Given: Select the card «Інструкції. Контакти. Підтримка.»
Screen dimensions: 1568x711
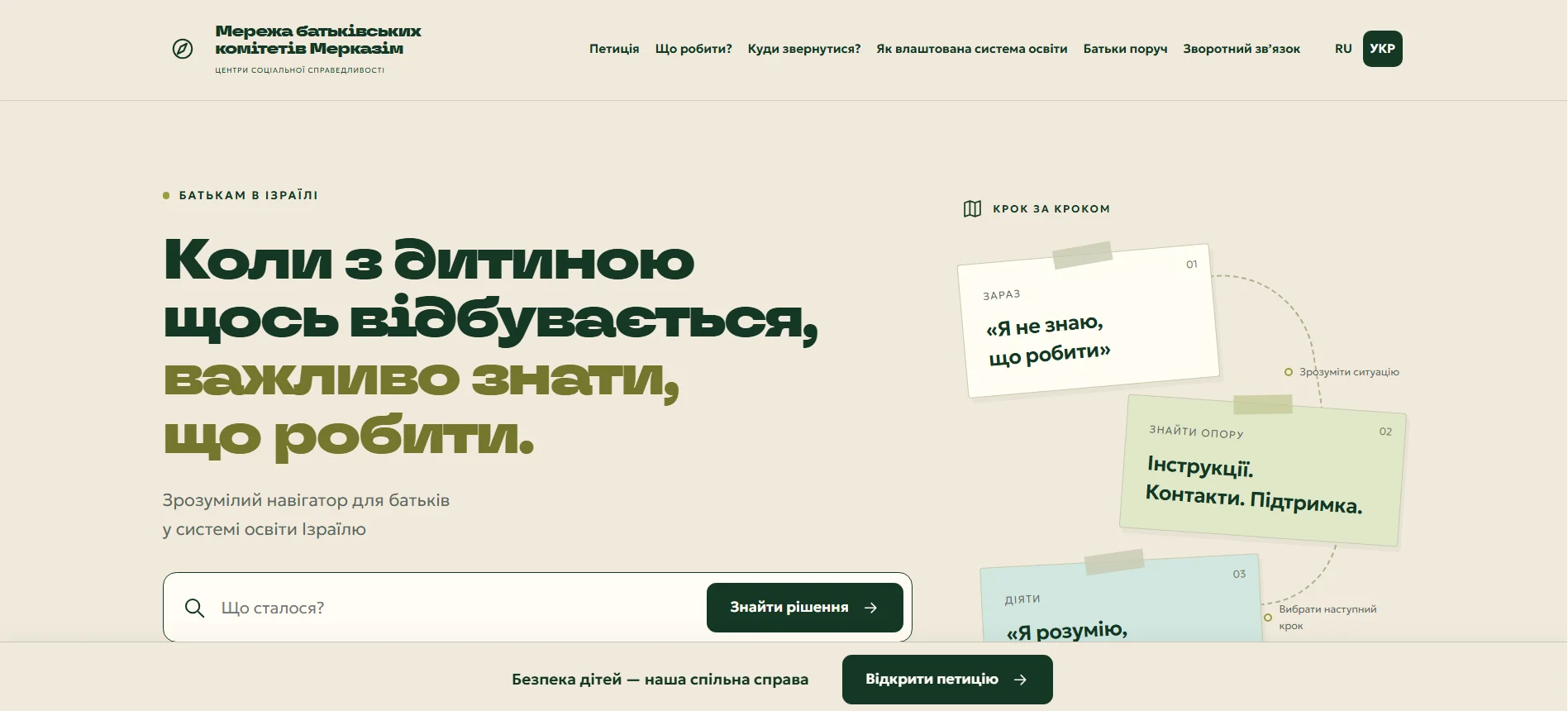Looking at the screenshot, I should pos(1262,470).
